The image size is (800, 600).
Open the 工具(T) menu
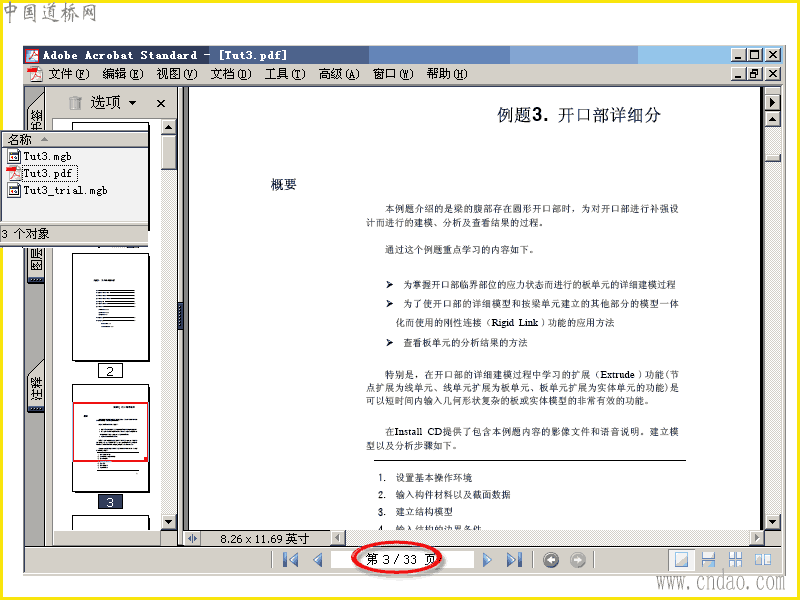[285, 74]
